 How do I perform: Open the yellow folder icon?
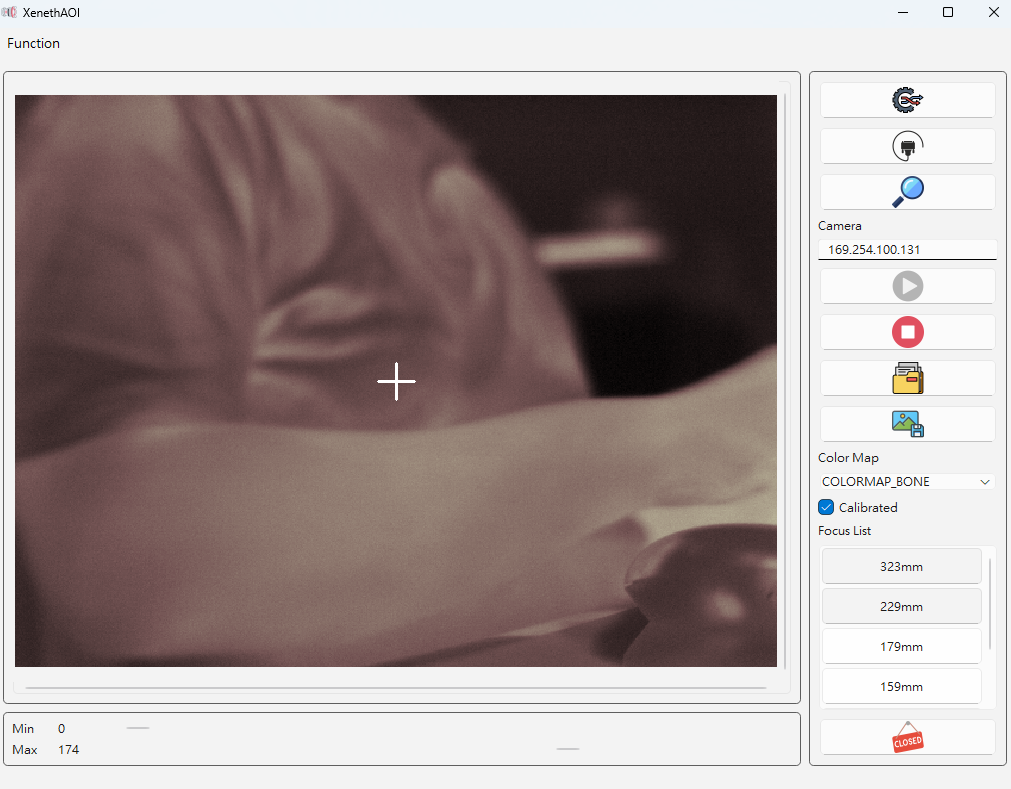pos(907,379)
